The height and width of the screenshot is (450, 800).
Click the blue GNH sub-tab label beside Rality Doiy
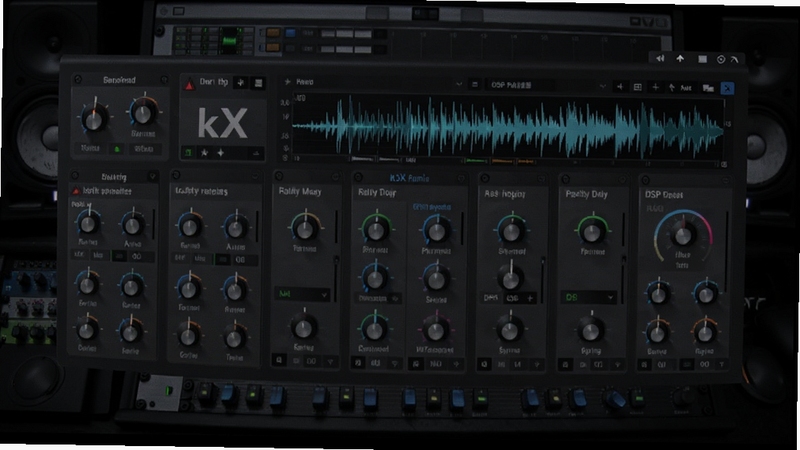(x=432, y=207)
